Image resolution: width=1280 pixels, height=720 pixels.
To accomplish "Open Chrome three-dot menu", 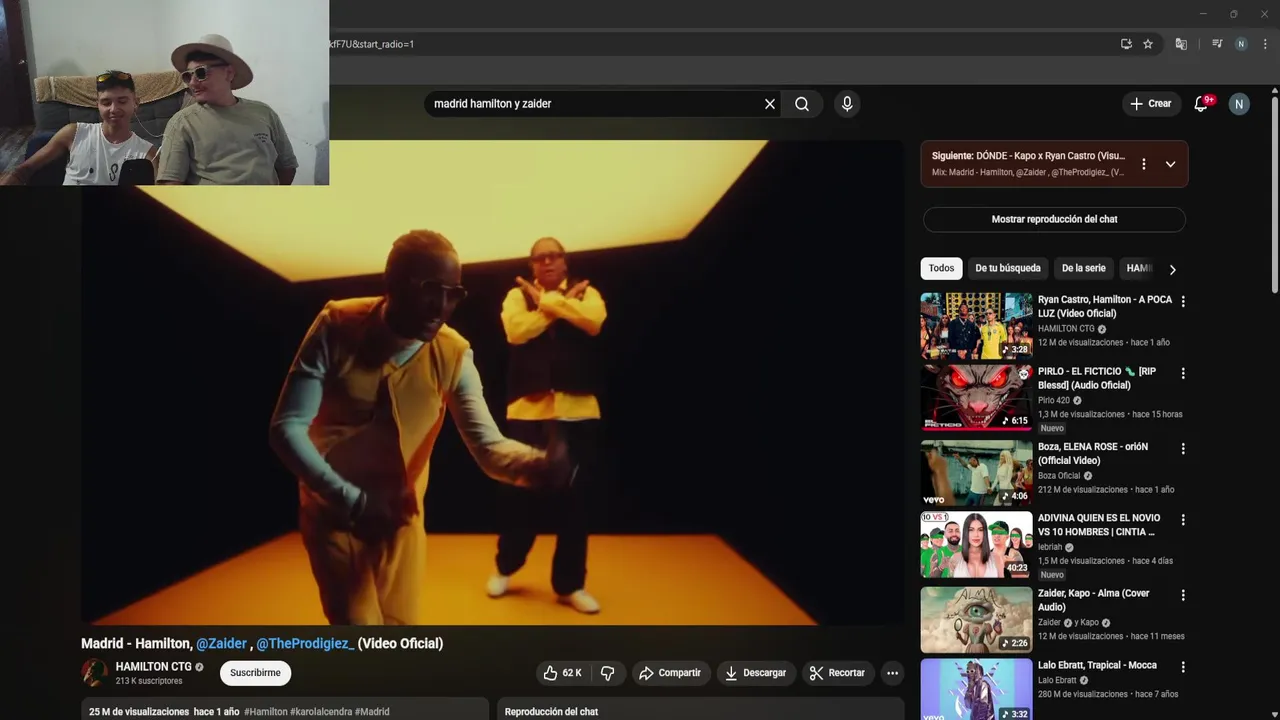I will click(1266, 44).
